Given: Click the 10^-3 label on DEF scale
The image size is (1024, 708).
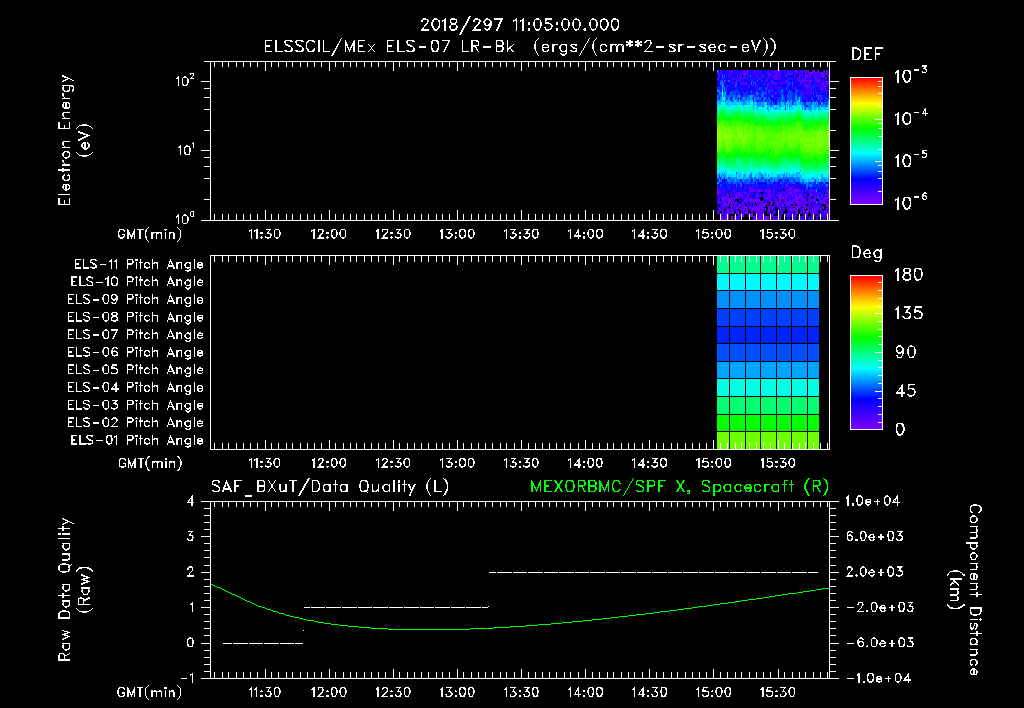Looking at the screenshot, I should pos(910,75).
